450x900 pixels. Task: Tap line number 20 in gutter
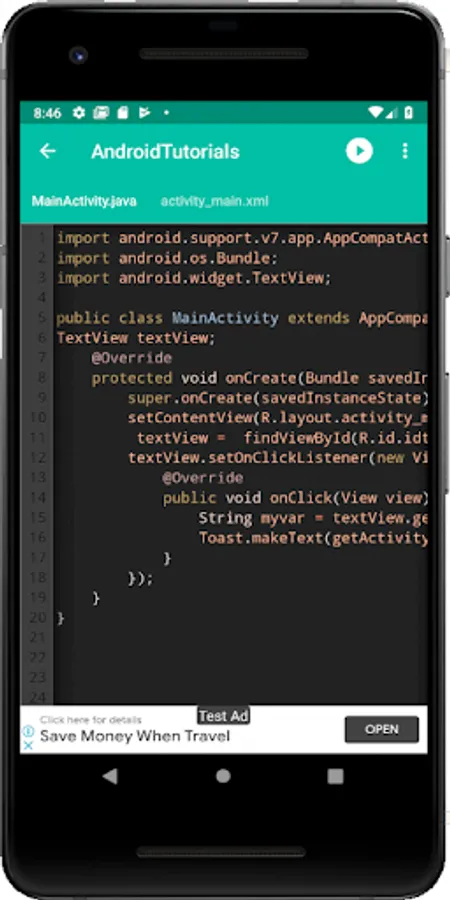click(38, 618)
